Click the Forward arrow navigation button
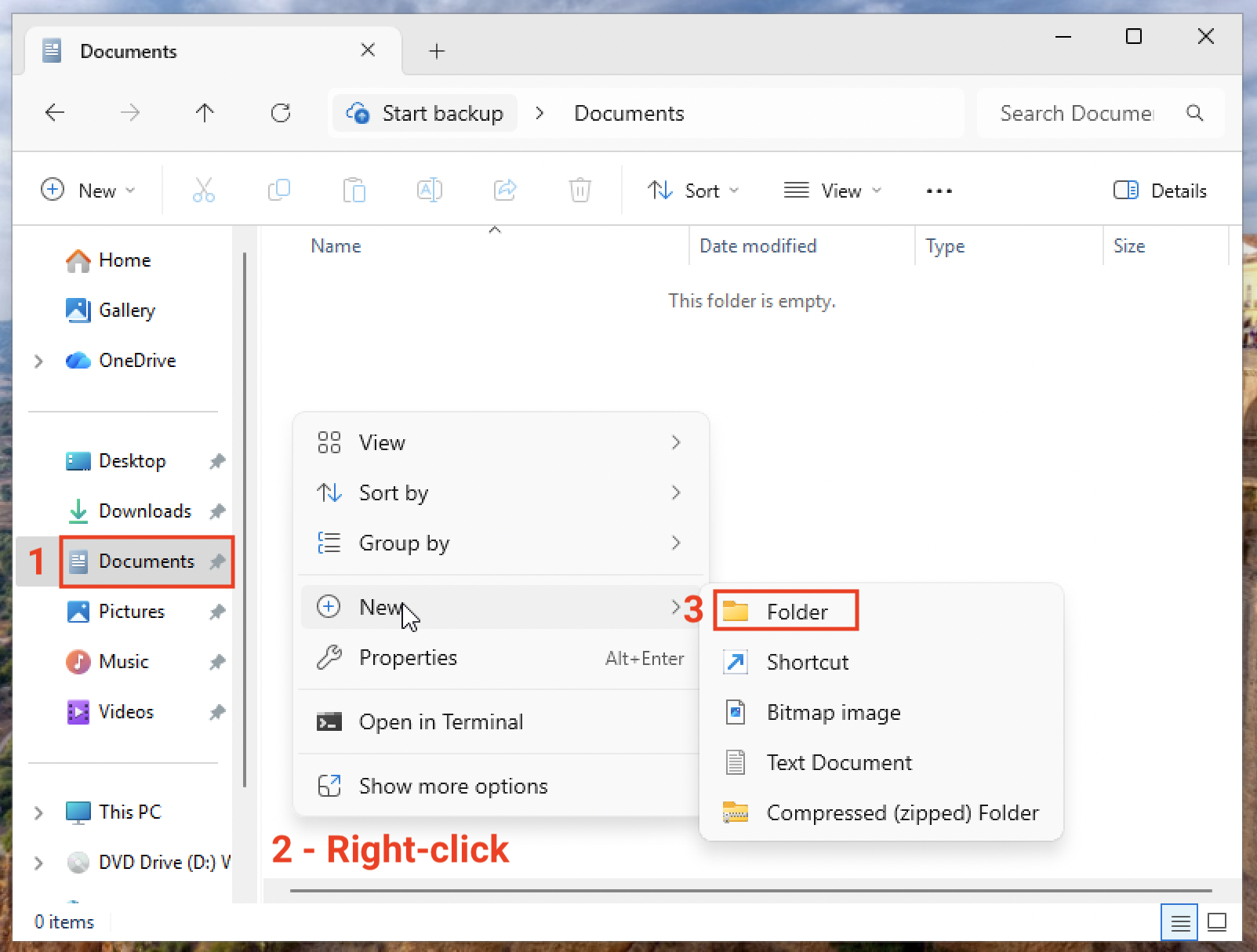Image resolution: width=1257 pixels, height=952 pixels. [130, 113]
